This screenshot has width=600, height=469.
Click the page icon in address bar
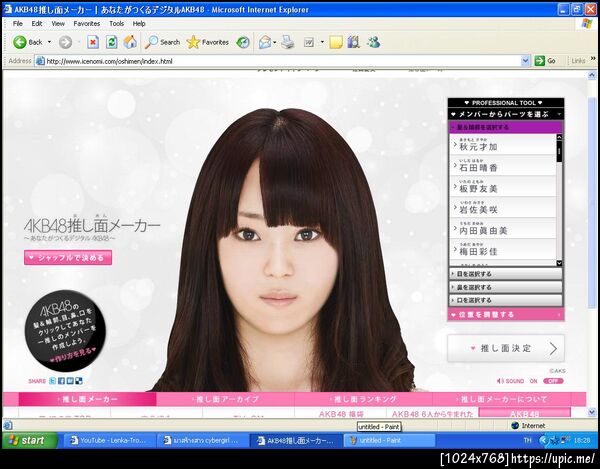[40, 61]
